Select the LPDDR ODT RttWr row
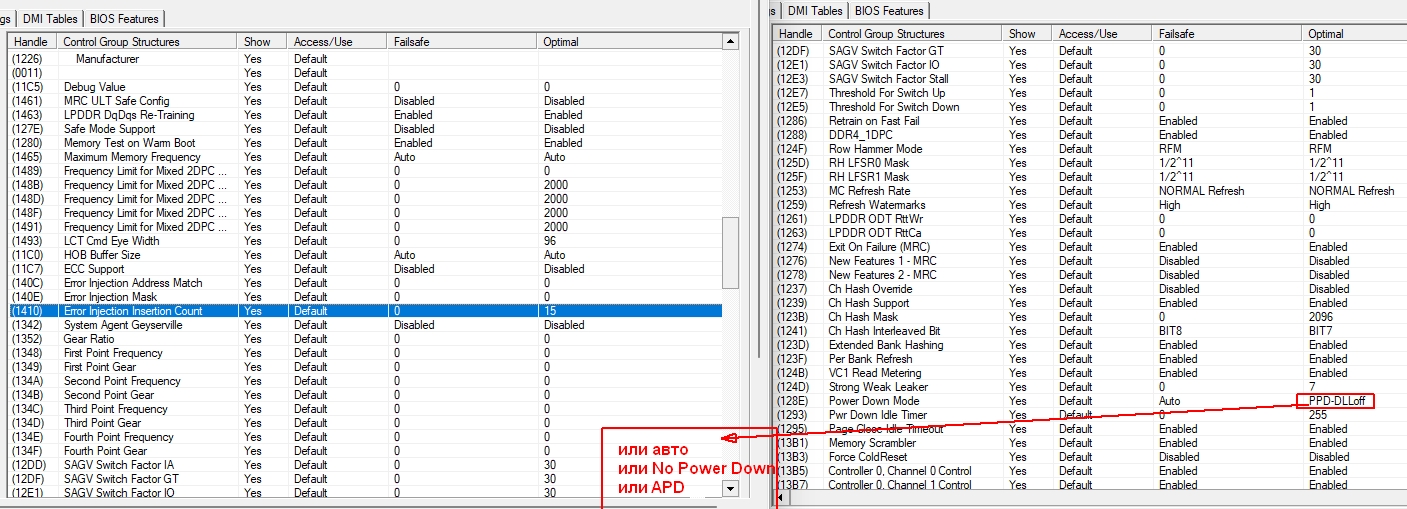This screenshot has width=1407, height=509. (x=1090, y=219)
